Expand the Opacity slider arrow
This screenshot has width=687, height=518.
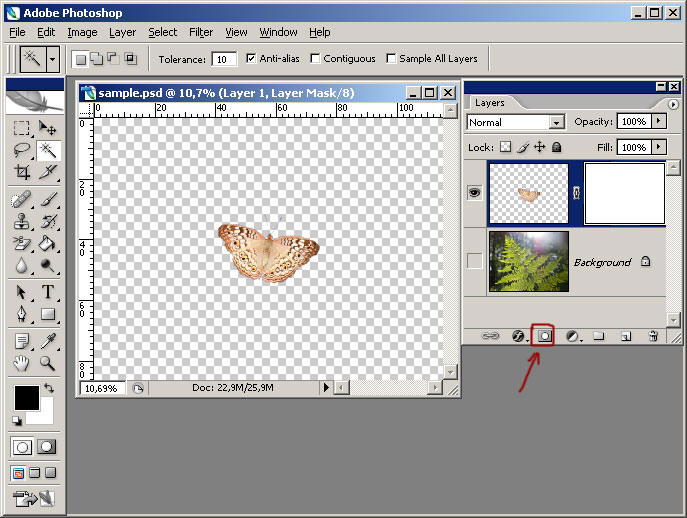tap(658, 122)
